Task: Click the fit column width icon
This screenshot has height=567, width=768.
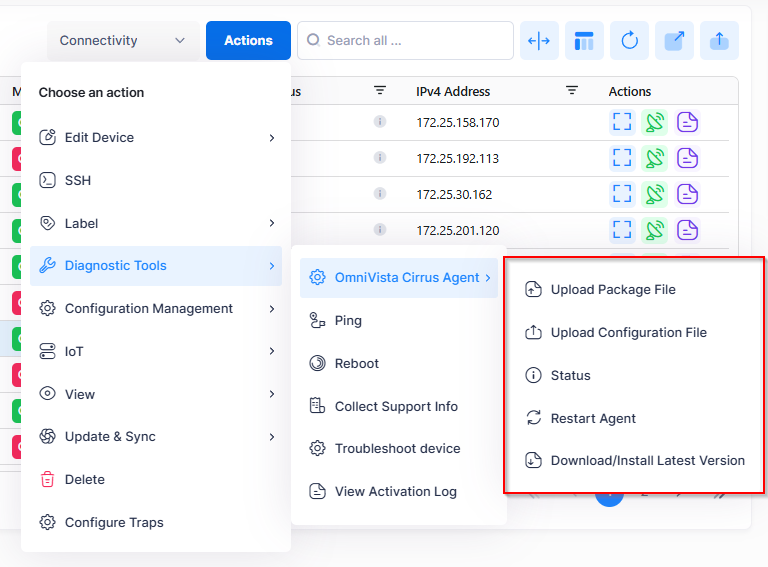Action: [x=539, y=41]
